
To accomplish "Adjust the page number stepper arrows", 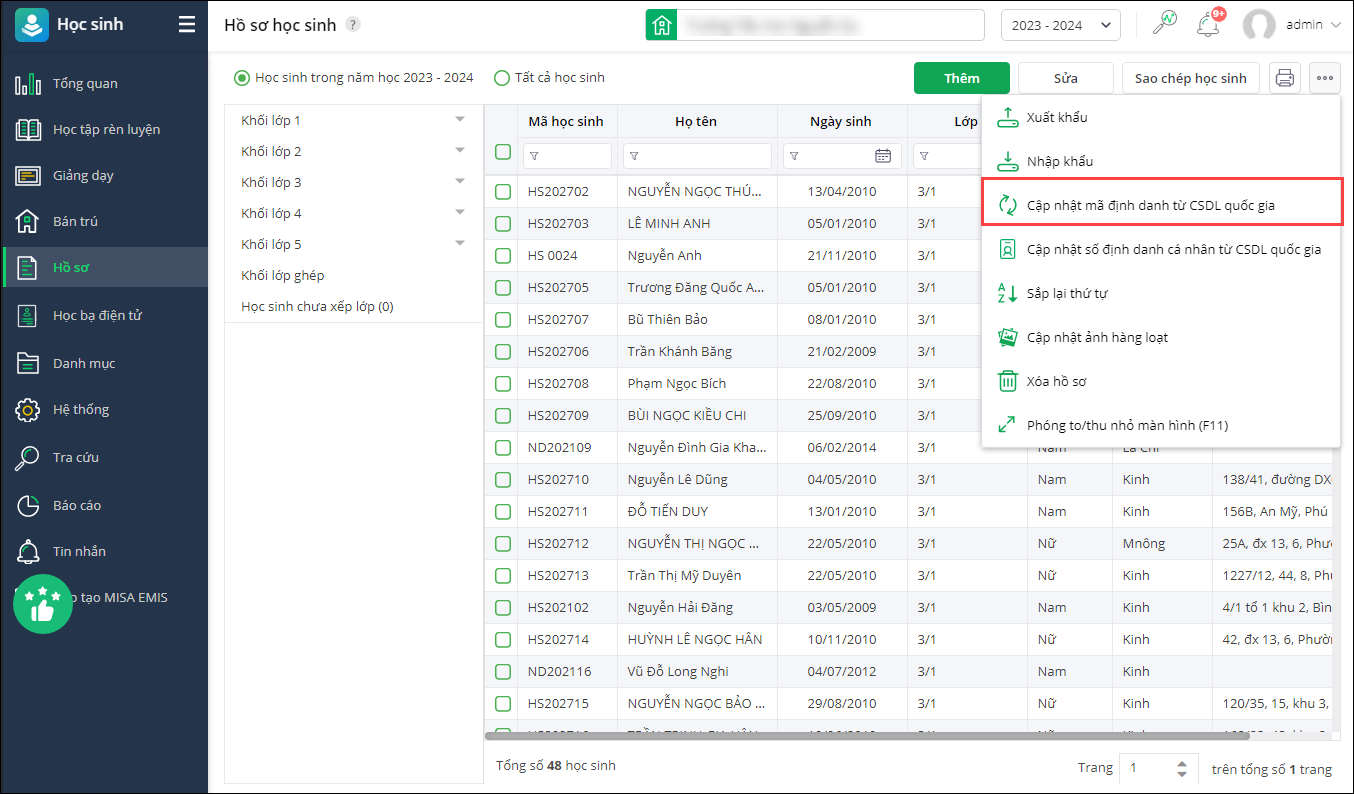I will (1182, 768).
